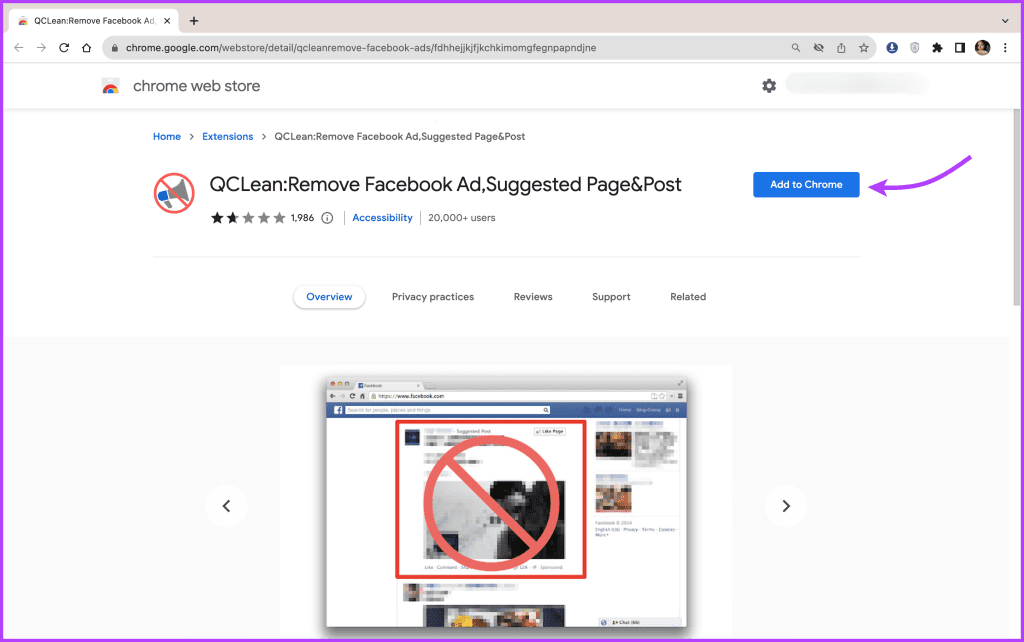Screen dimensions: 1024x642
Task: Go back in the carousel with left arrow
Action: pos(227,506)
